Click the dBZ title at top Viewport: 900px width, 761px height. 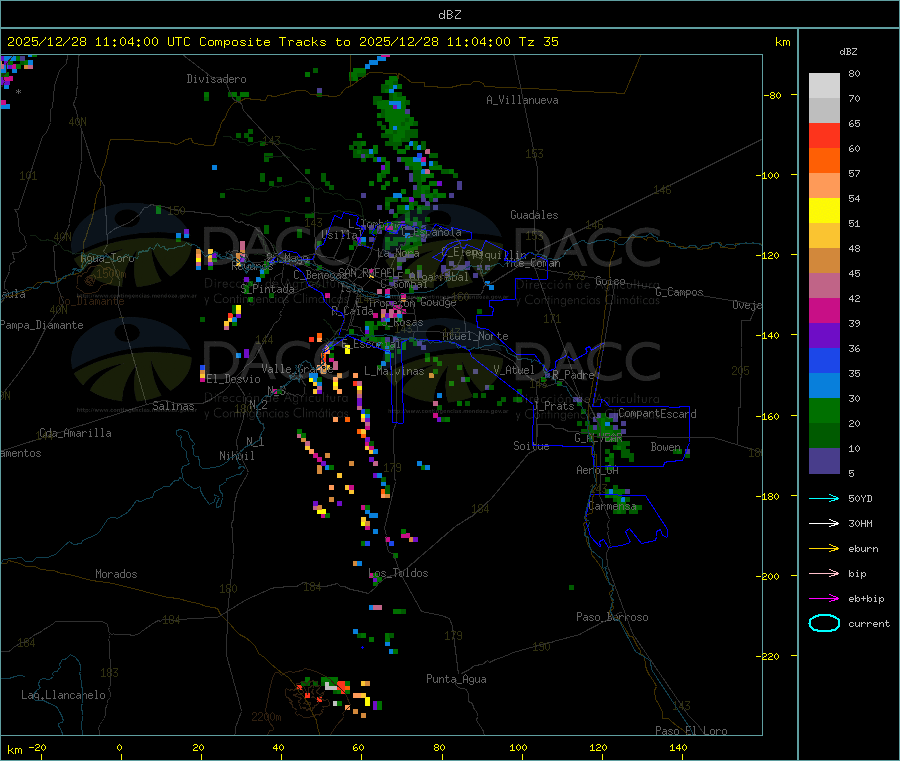click(449, 15)
